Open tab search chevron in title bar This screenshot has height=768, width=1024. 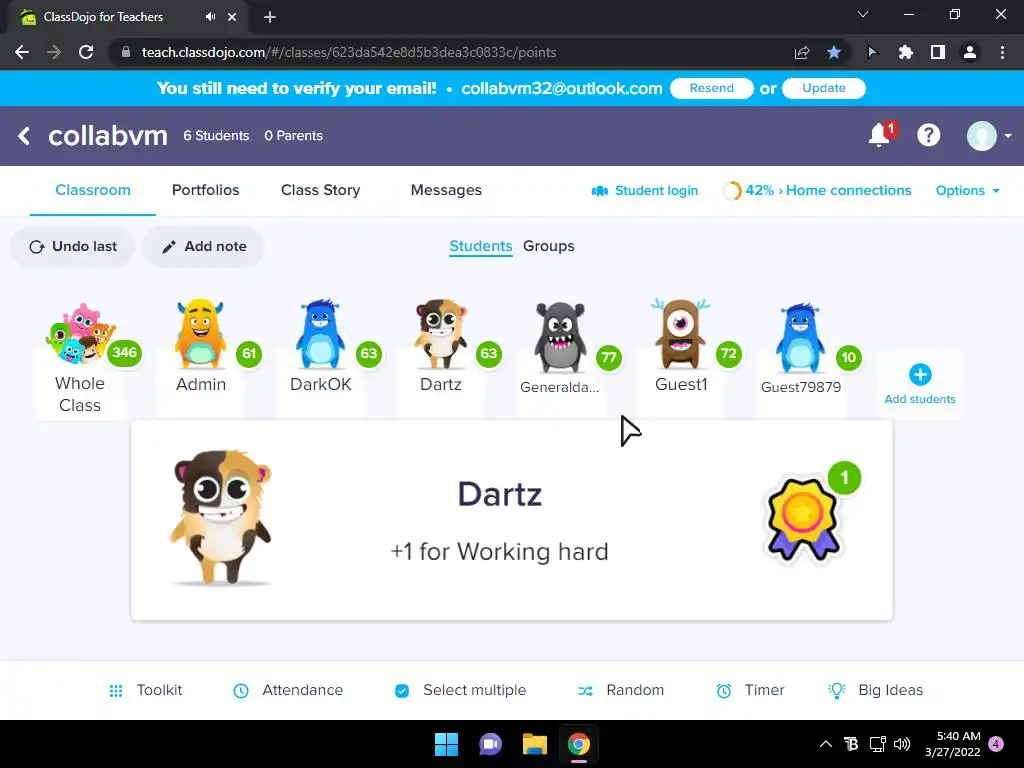[863, 14]
